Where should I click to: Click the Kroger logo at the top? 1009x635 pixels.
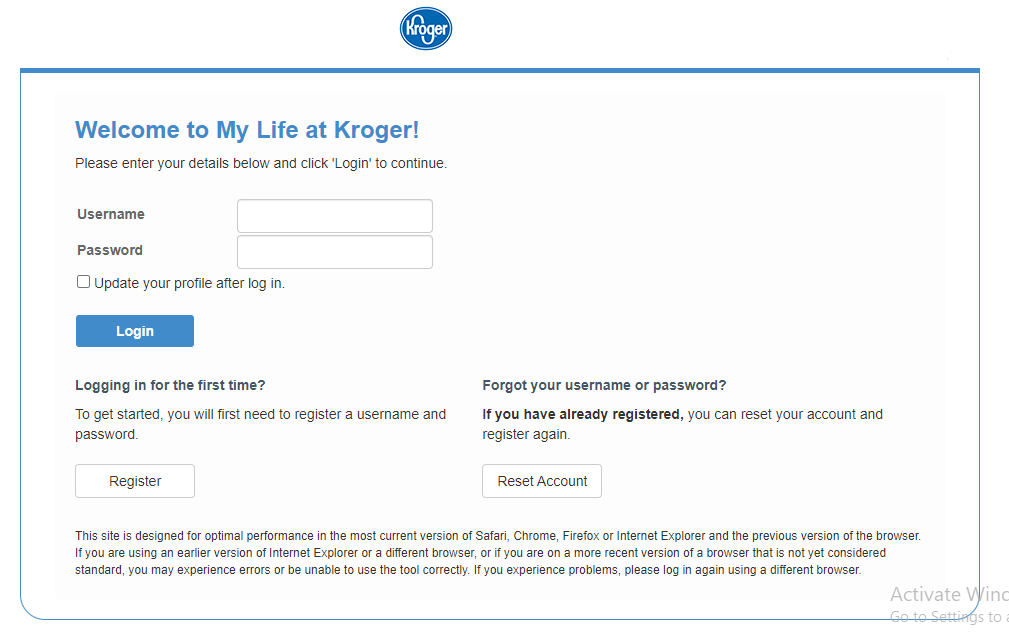click(425, 29)
